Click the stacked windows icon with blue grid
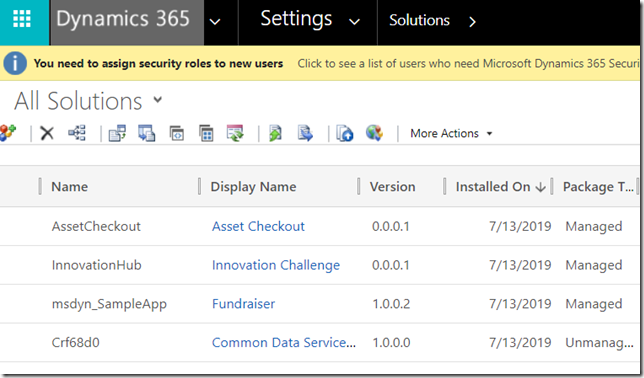This screenshot has width=644, height=378. [206, 133]
